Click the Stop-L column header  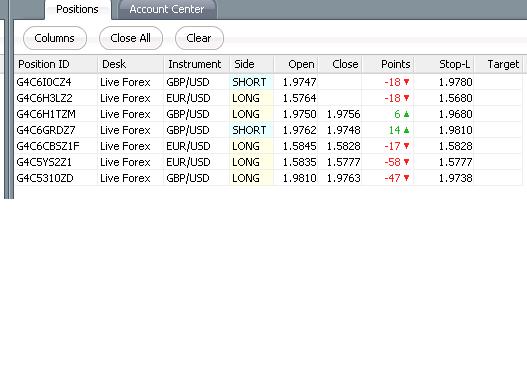(x=444, y=64)
